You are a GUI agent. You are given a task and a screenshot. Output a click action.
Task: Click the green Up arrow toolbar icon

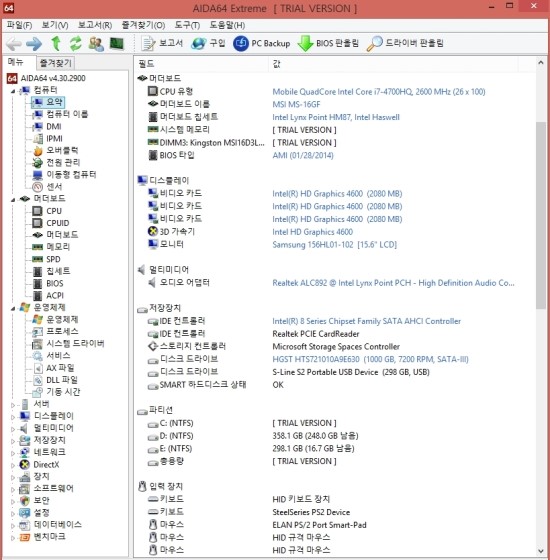tap(56, 44)
